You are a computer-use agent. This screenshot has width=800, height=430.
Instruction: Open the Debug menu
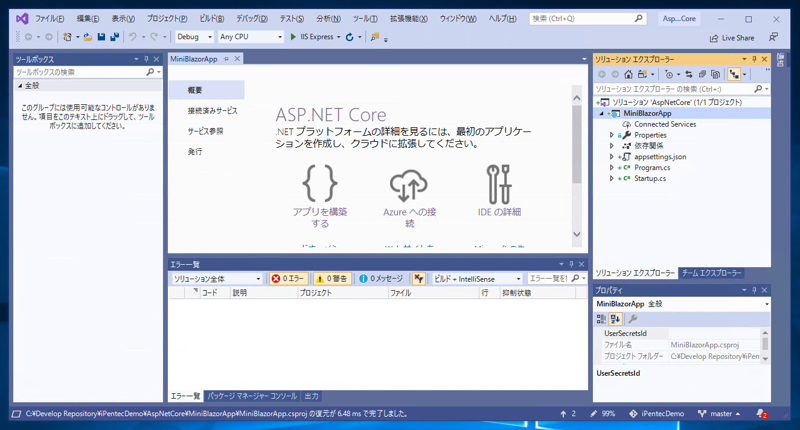coord(252,19)
